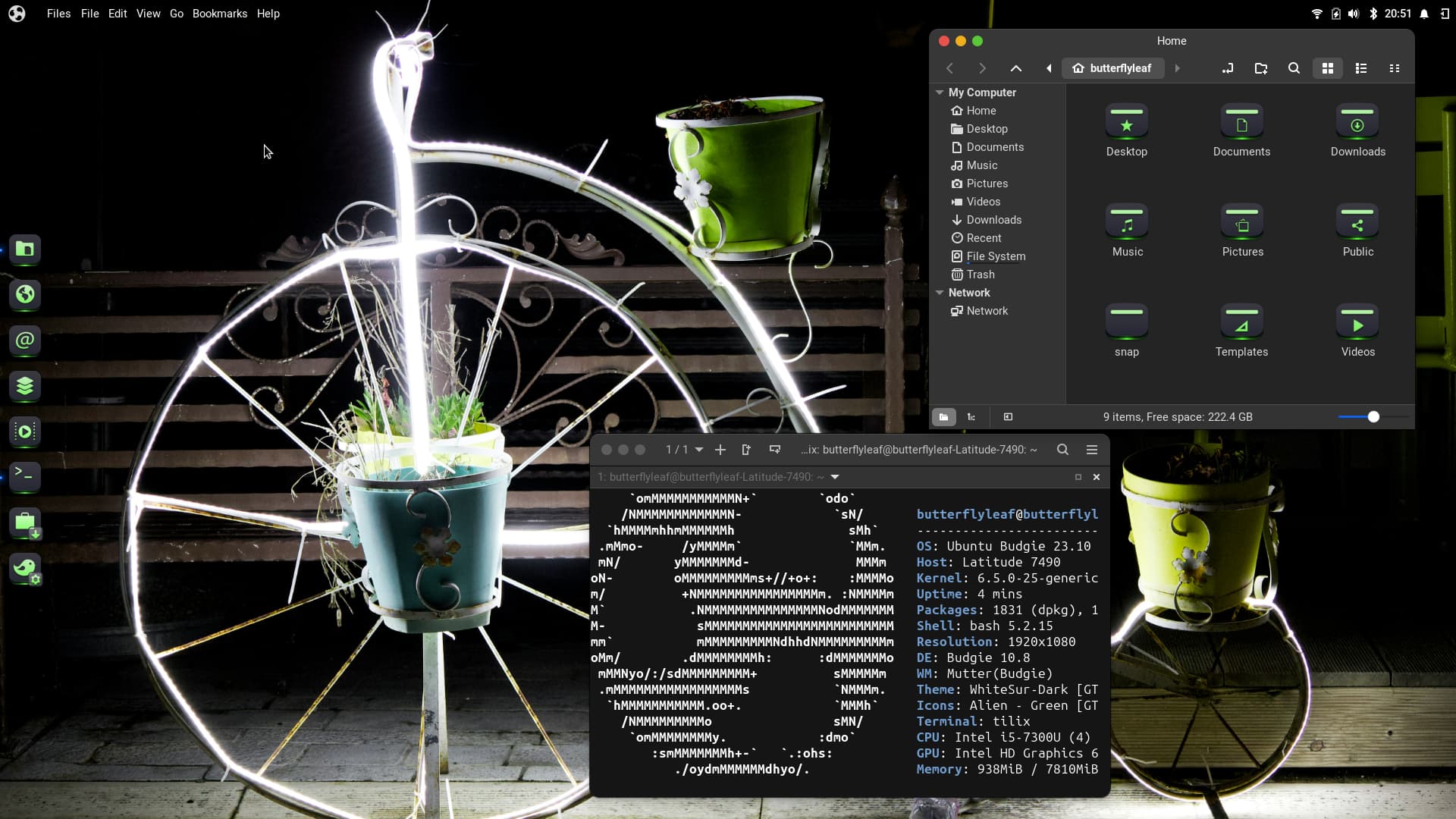
Task: Click the Bluetooth icon in the tray
Action: click(x=1373, y=14)
